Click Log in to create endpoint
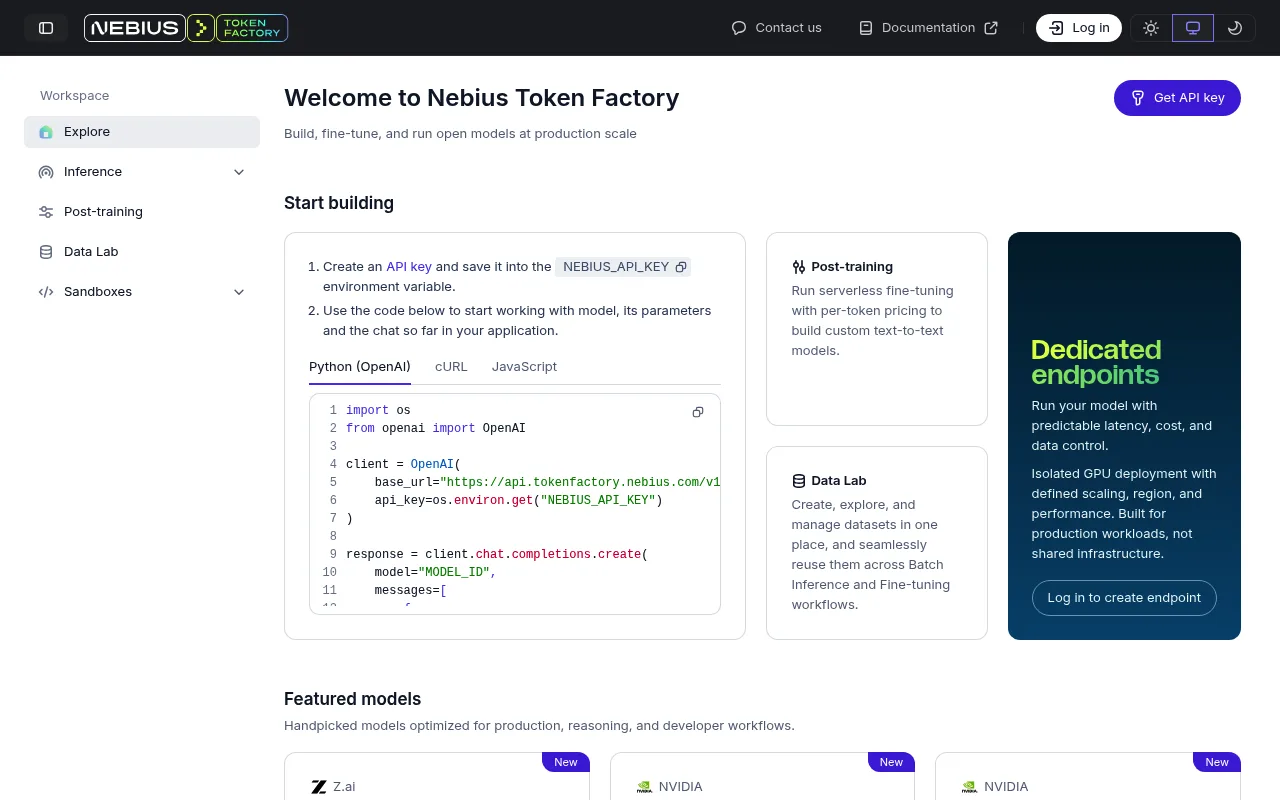1280x800 pixels. pyautogui.click(x=1124, y=598)
